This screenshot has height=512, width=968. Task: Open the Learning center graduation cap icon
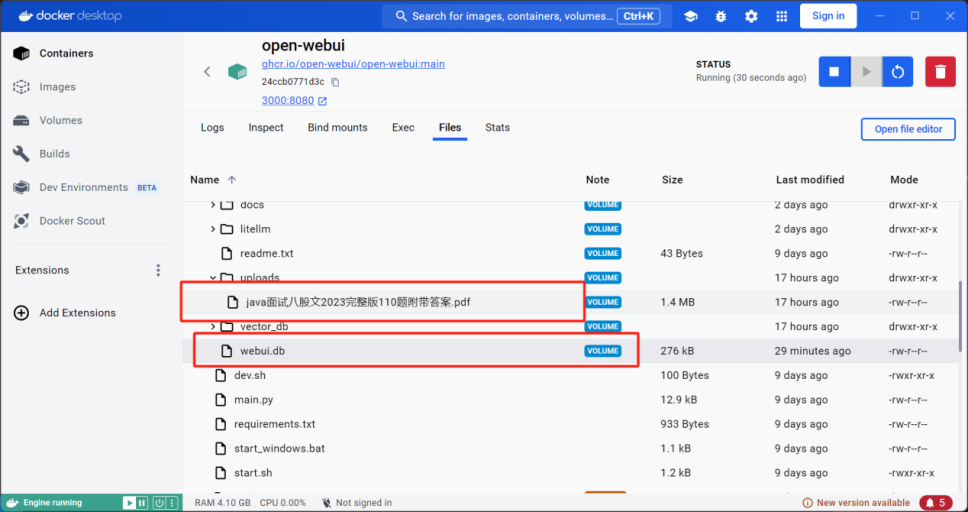[691, 17]
